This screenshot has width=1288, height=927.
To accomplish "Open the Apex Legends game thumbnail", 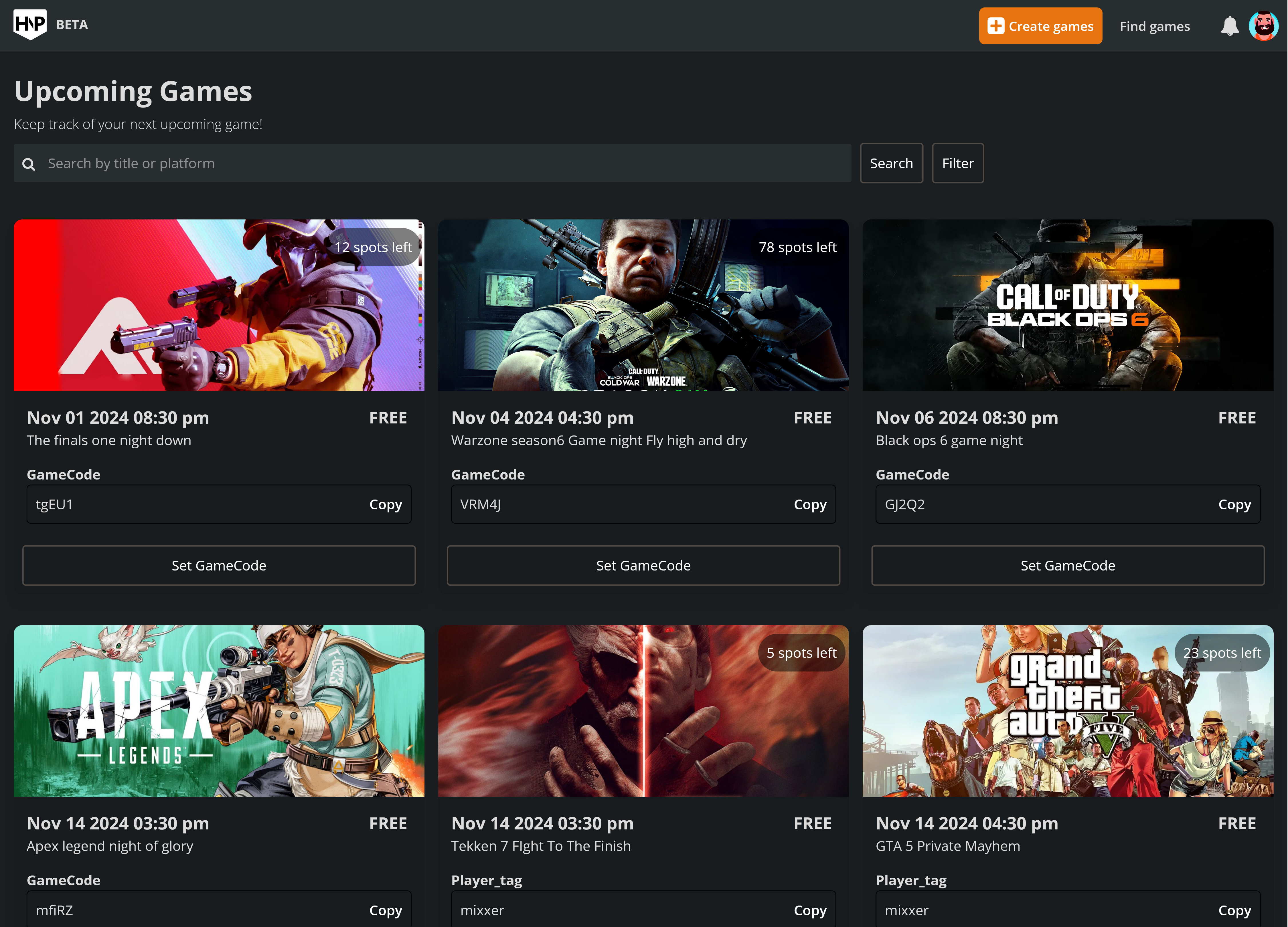I will pyautogui.click(x=219, y=711).
